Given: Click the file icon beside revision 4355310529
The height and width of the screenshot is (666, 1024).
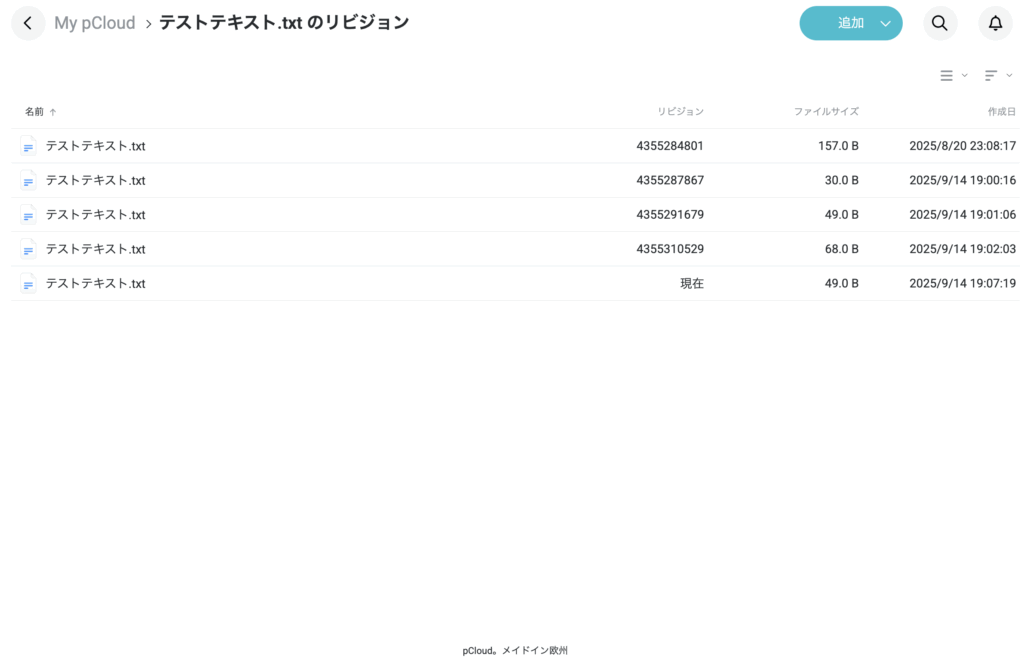Looking at the screenshot, I should tap(28, 248).
